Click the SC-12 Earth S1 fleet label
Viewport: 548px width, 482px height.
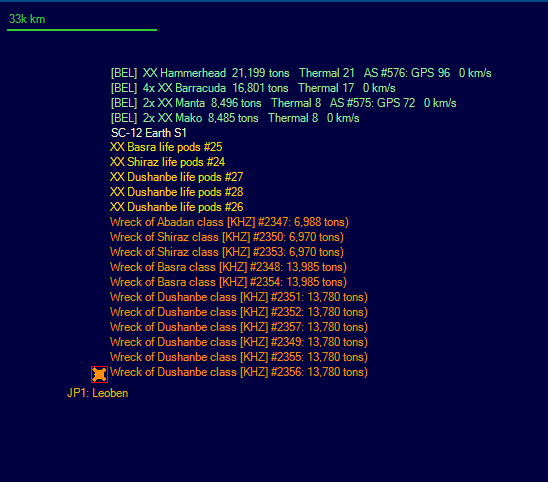tap(149, 133)
